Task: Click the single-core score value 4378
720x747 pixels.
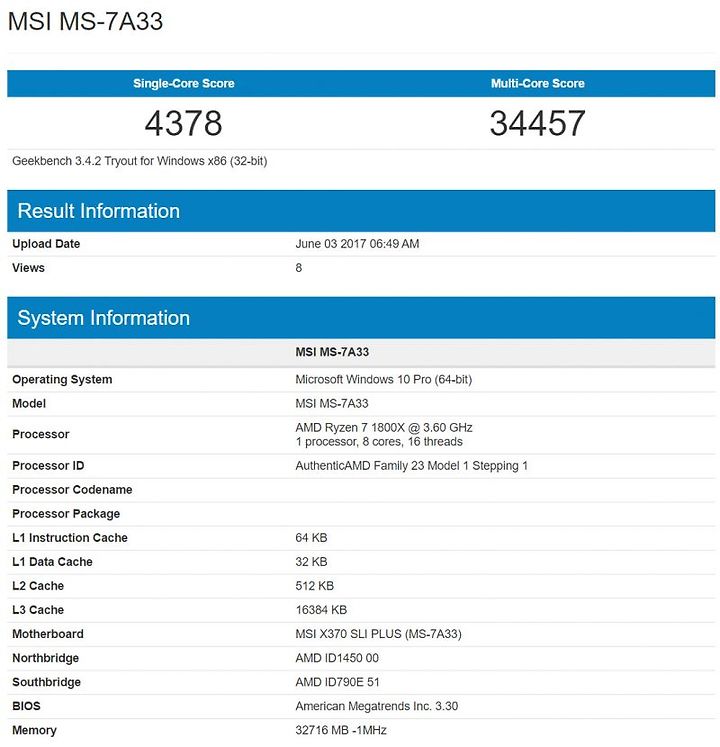Action: [x=183, y=123]
